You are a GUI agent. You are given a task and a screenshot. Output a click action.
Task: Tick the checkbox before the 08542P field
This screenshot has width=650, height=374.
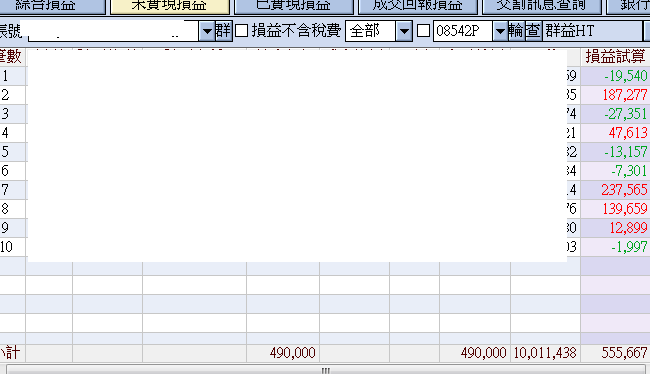coord(423,31)
